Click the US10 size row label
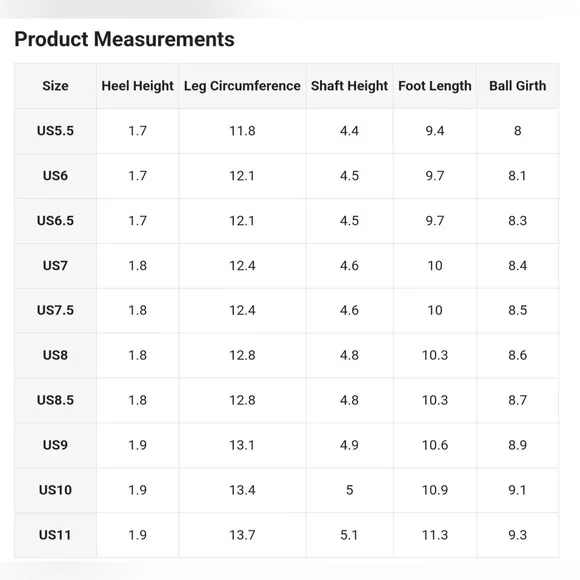 point(55,490)
